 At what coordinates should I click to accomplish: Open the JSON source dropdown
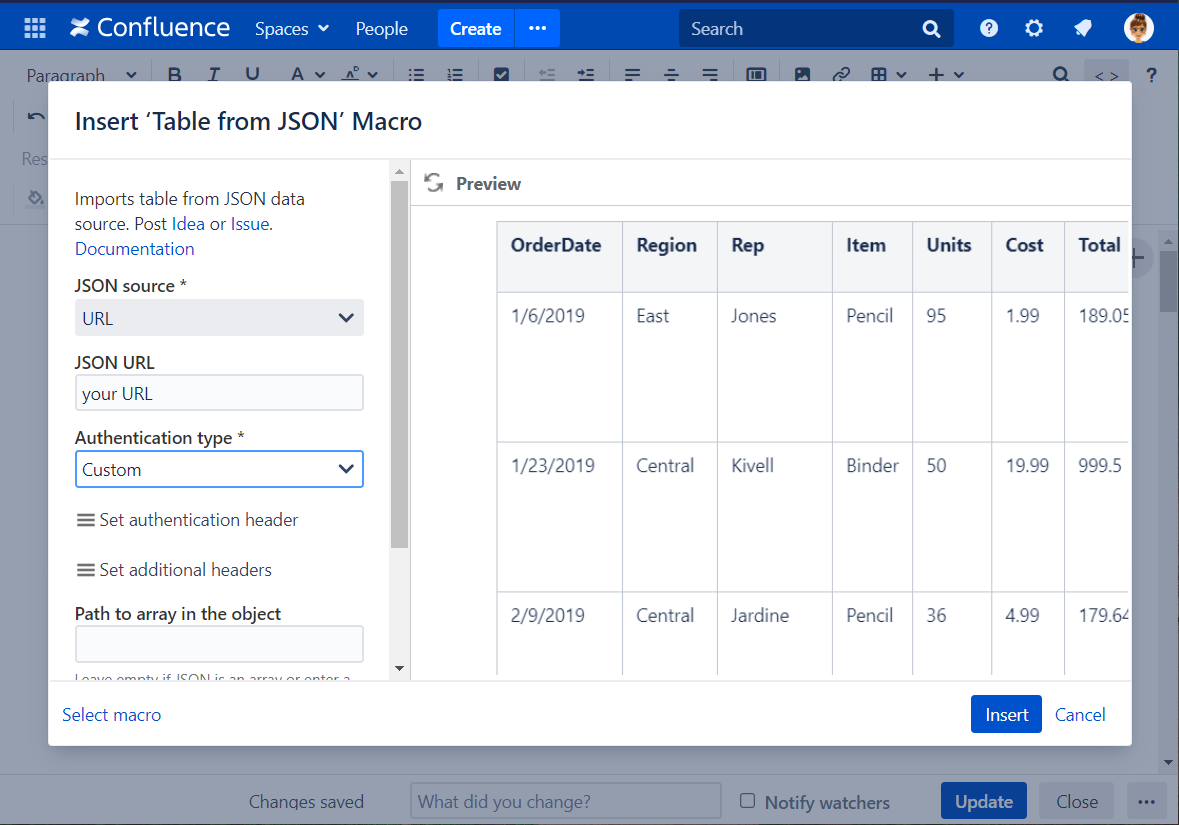pos(219,318)
